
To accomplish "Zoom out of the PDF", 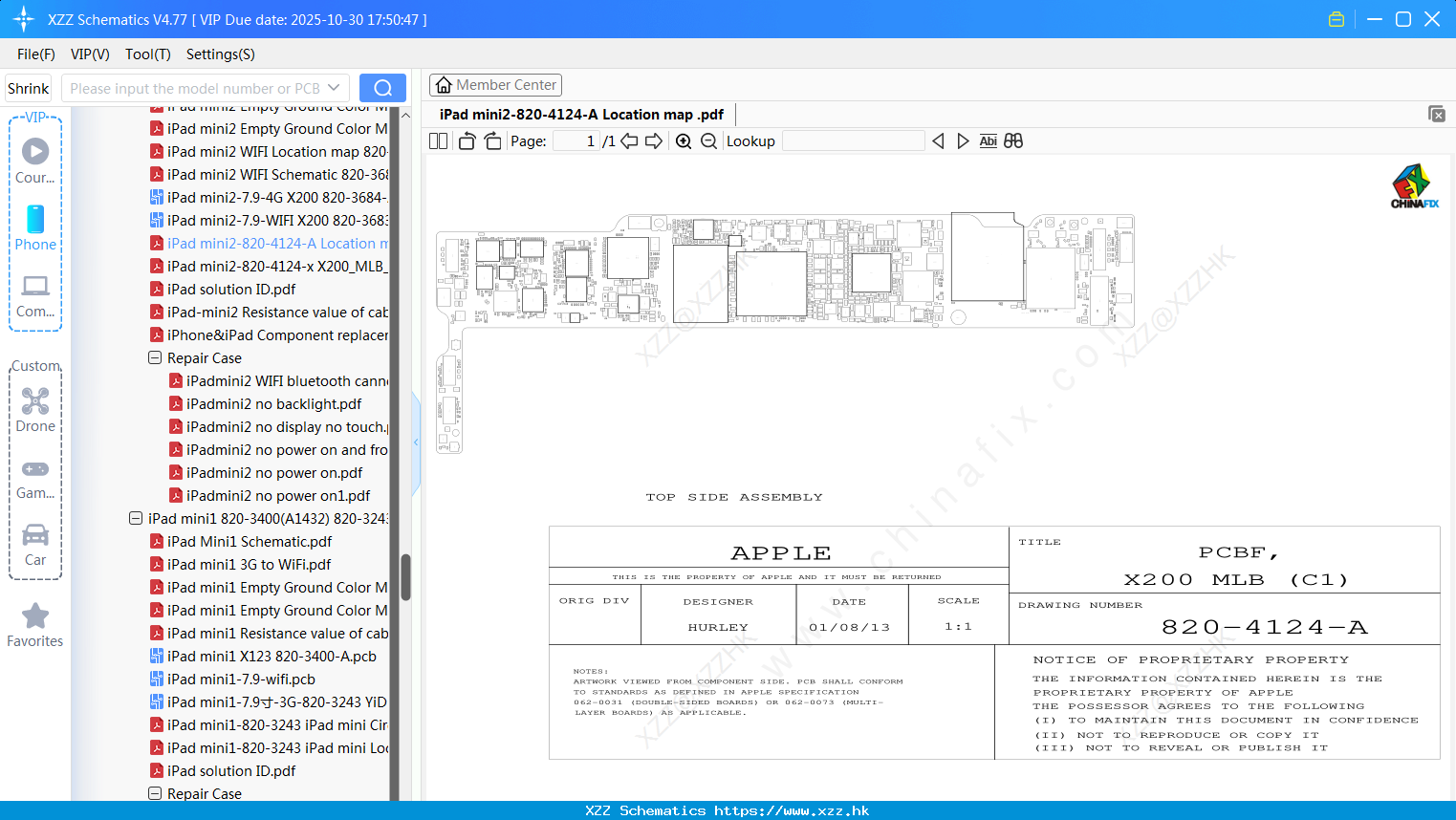I will [708, 141].
